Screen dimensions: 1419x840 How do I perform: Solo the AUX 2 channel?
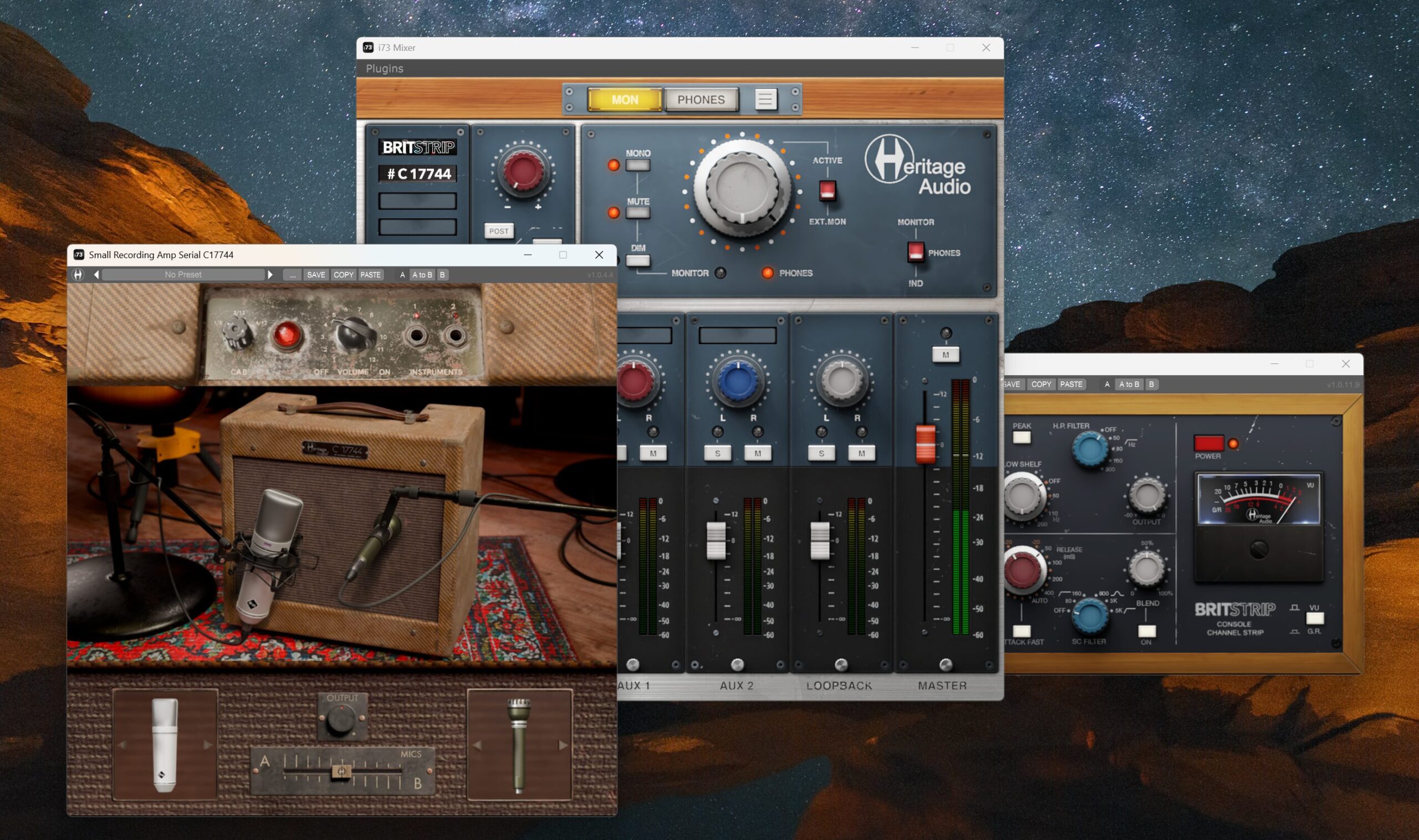[x=717, y=453]
